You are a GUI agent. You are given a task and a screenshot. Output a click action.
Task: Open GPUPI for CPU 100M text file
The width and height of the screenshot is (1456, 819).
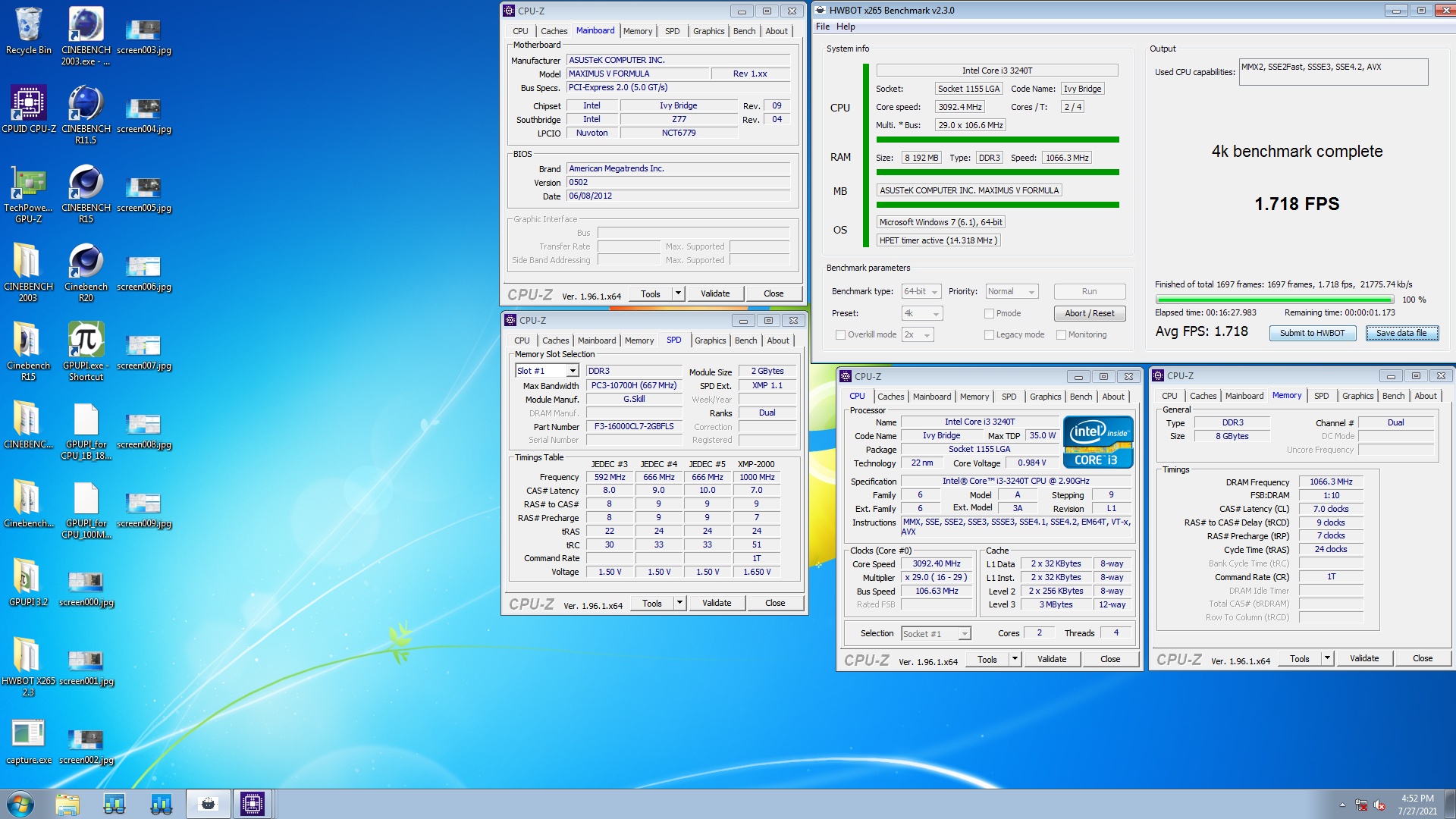click(x=86, y=510)
